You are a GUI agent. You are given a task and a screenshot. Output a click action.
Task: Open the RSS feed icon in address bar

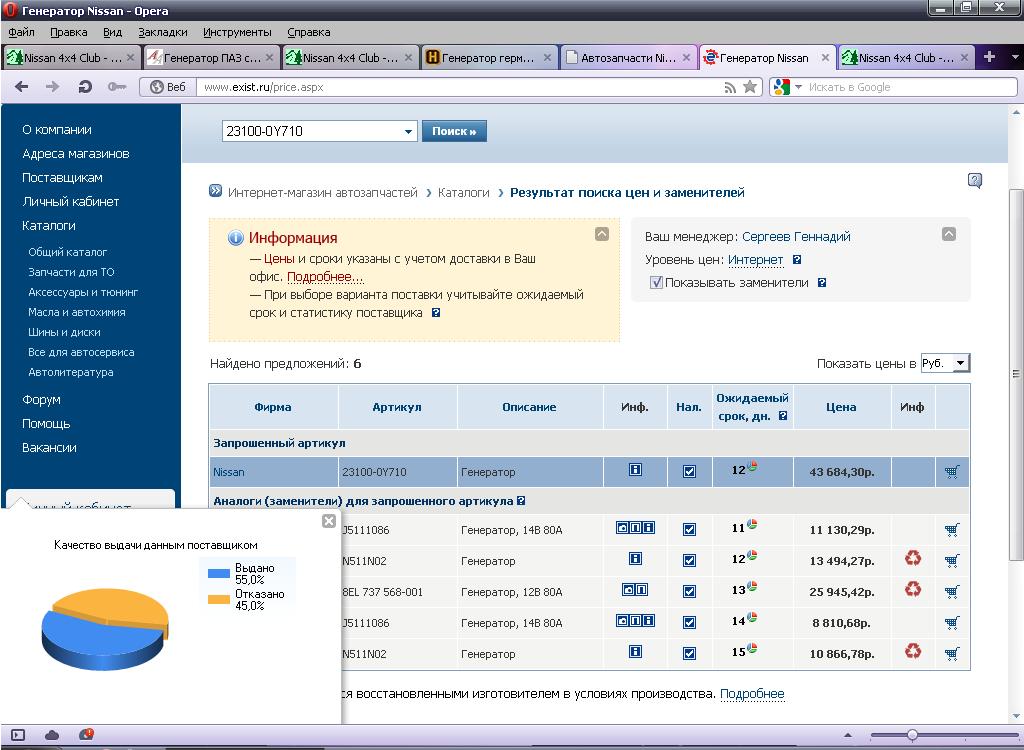pos(730,88)
